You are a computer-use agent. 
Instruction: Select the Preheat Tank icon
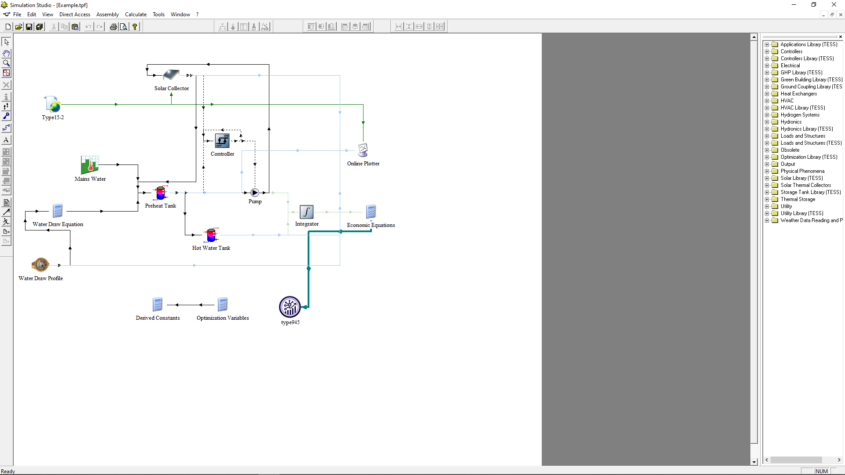(x=160, y=193)
